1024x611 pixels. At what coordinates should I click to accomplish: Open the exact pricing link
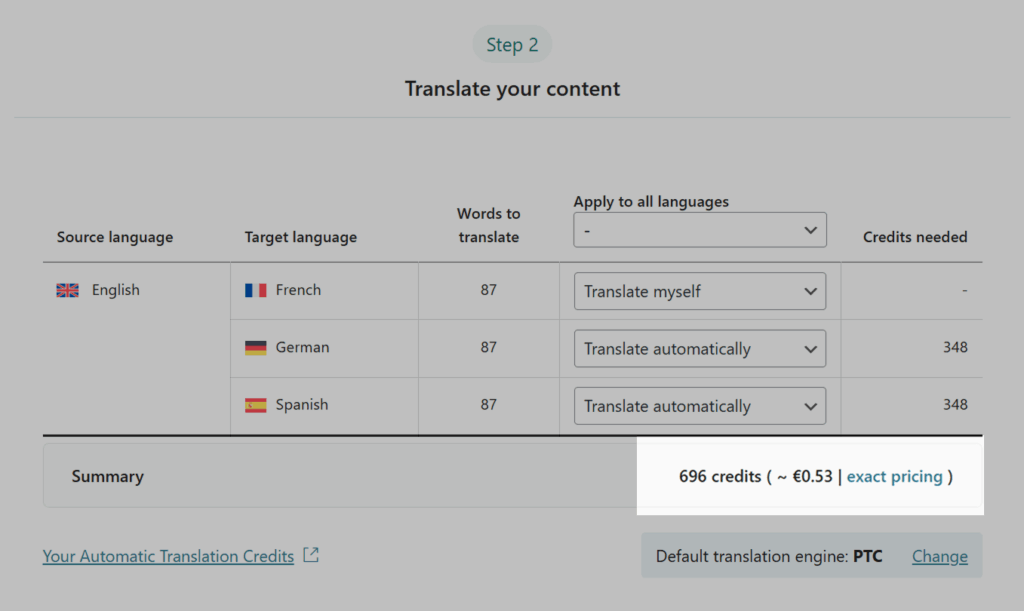tap(894, 477)
